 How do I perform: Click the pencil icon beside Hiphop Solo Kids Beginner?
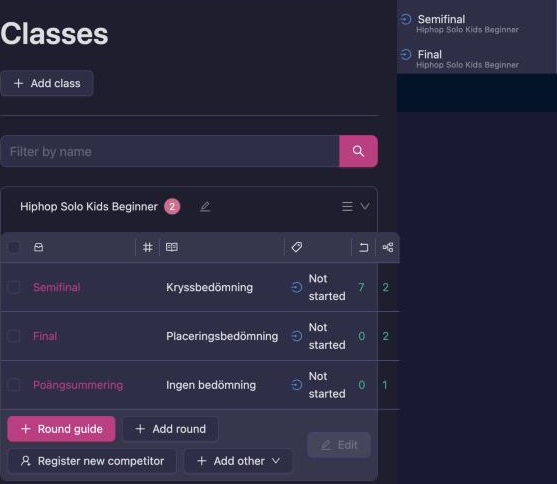205,206
